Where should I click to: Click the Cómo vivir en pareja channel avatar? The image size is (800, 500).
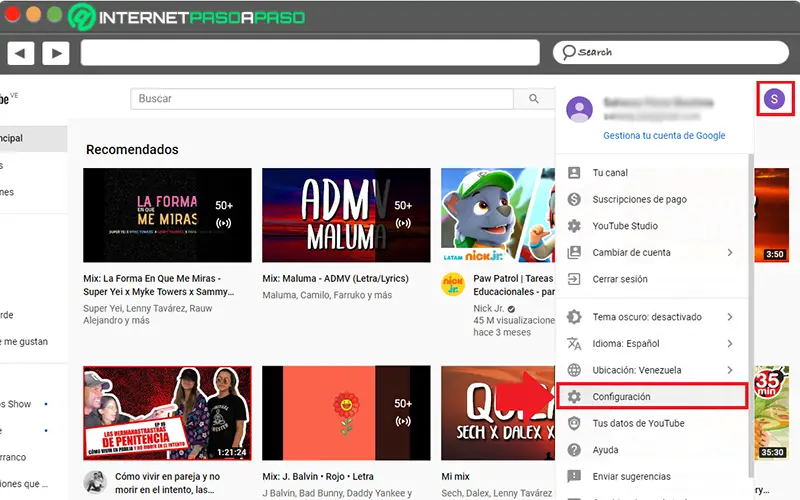[x=95, y=482]
